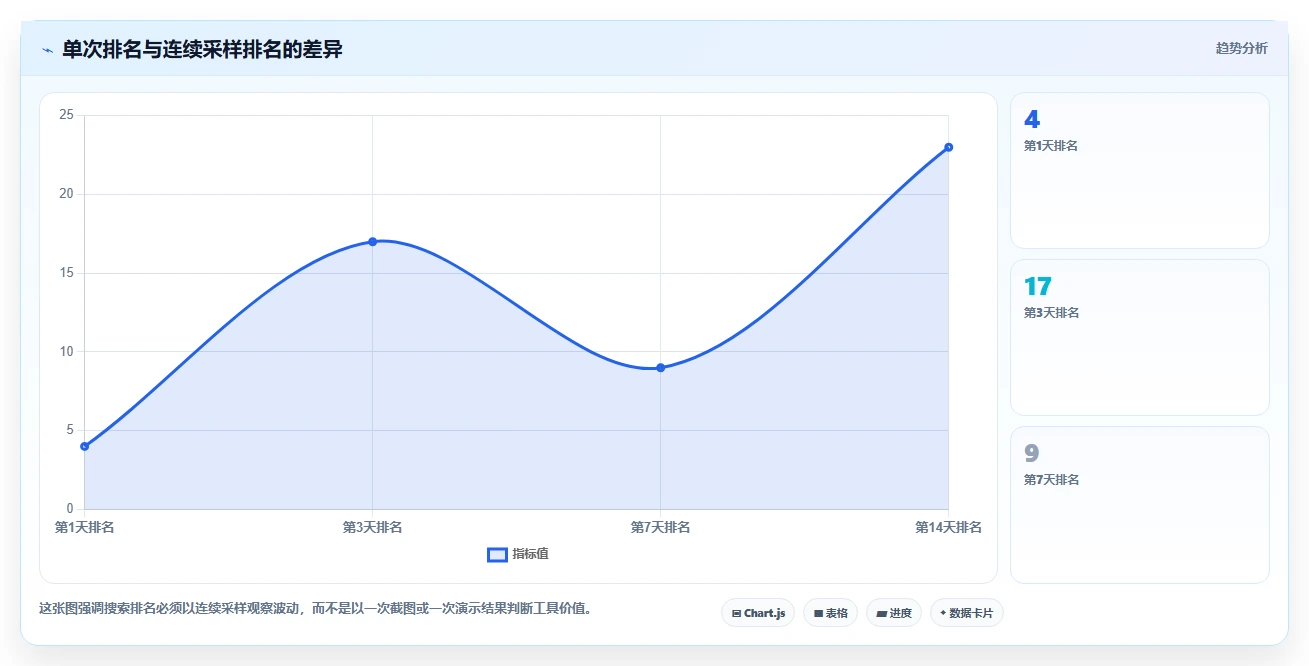Click the y-axis label 20
Viewport: 1309px width, 666px height.
point(67,194)
